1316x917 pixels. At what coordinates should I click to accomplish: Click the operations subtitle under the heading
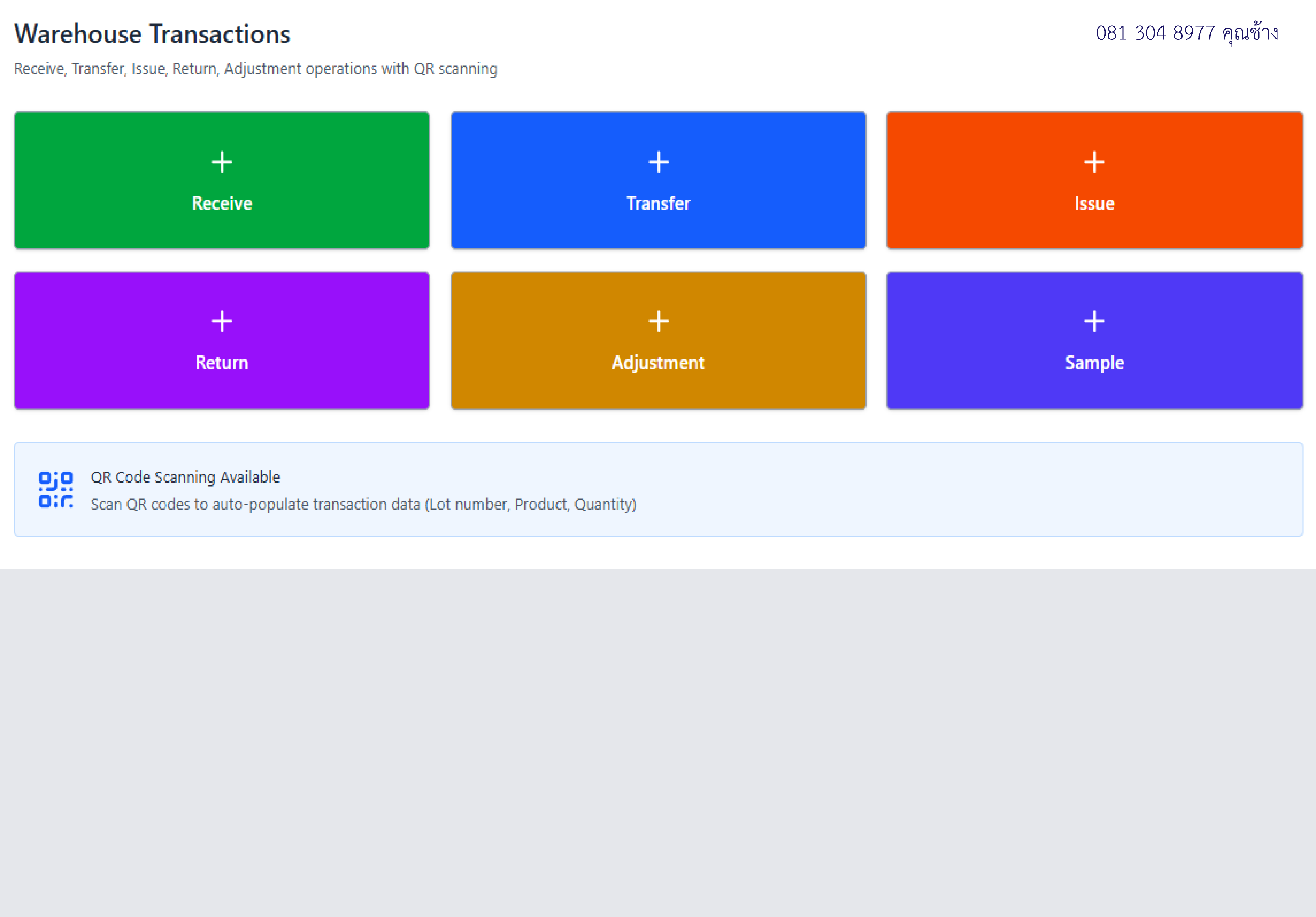(x=255, y=69)
